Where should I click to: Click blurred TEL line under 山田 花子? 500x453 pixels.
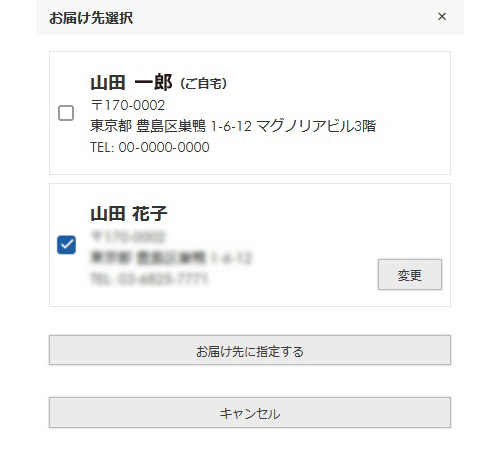149,279
